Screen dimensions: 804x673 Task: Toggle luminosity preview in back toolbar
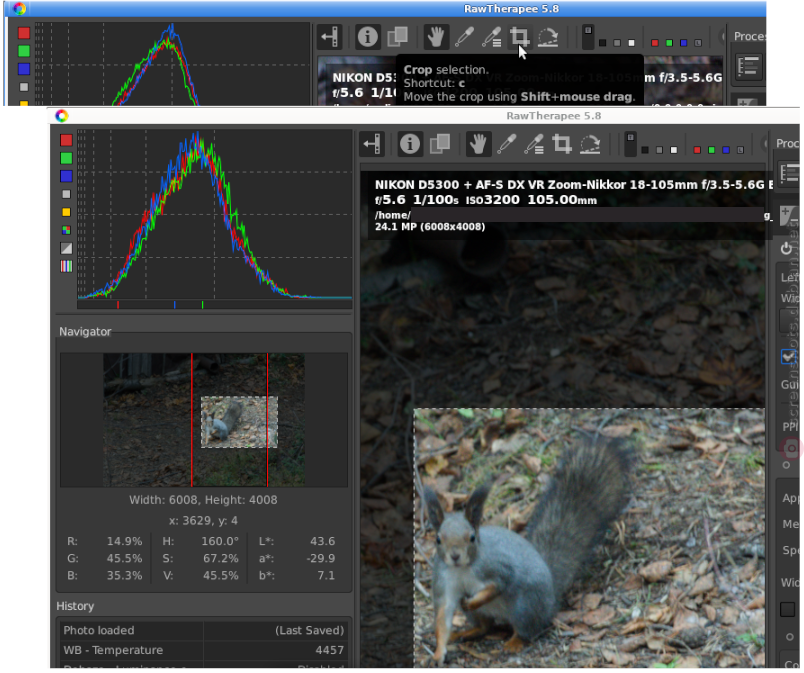click(698, 43)
